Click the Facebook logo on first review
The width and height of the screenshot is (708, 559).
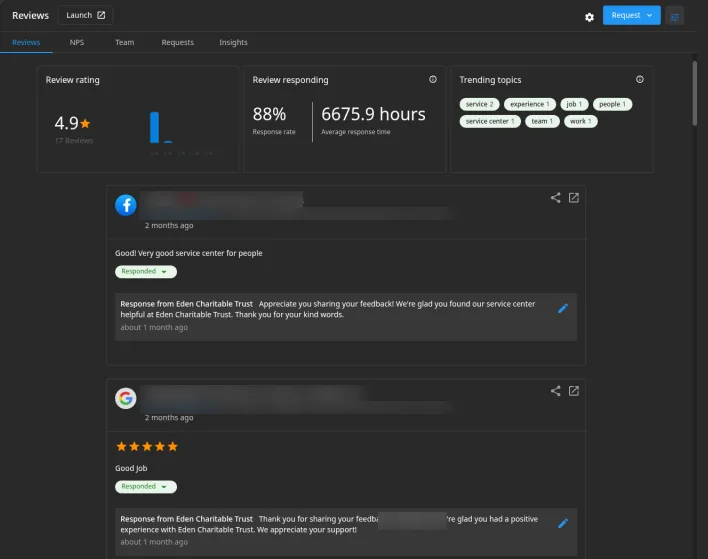click(x=126, y=205)
